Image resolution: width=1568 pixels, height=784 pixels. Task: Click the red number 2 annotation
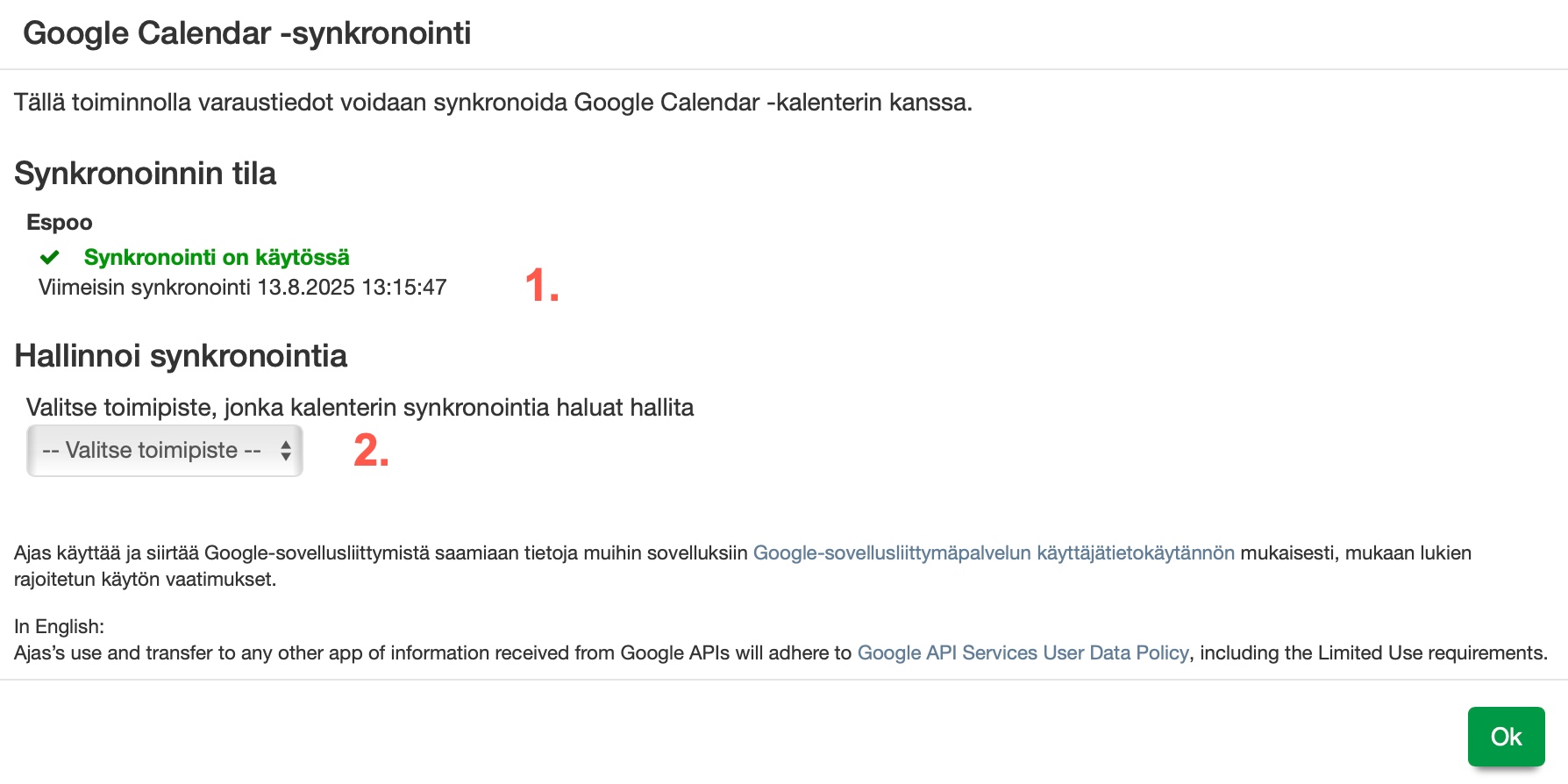(x=371, y=451)
